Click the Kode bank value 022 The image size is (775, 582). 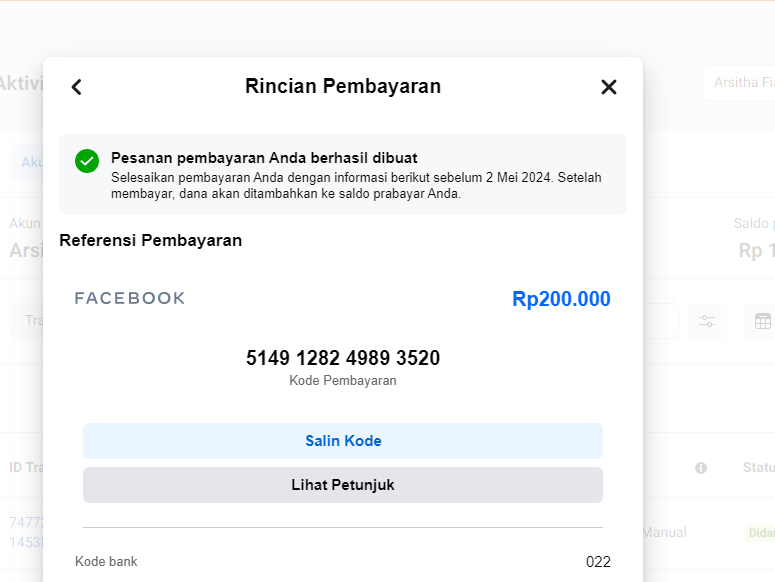(x=598, y=561)
